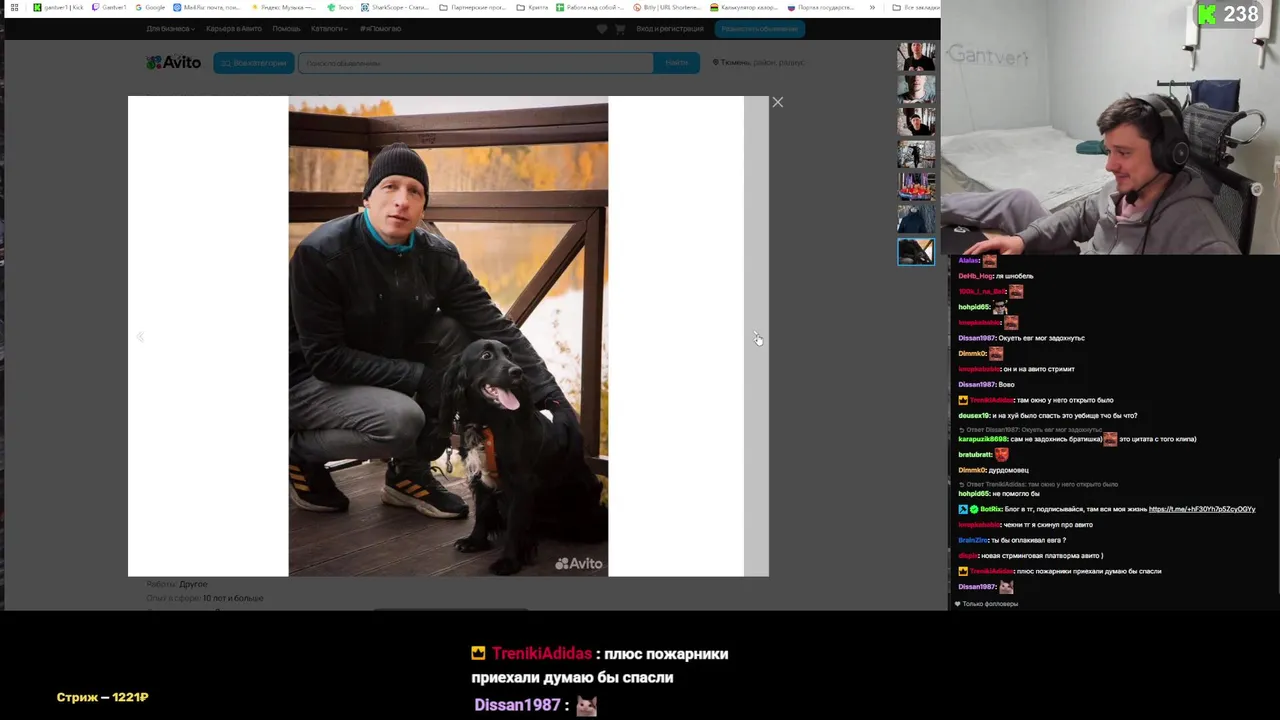
Task: Click the Найти search button
Action: tap(676, 62)
